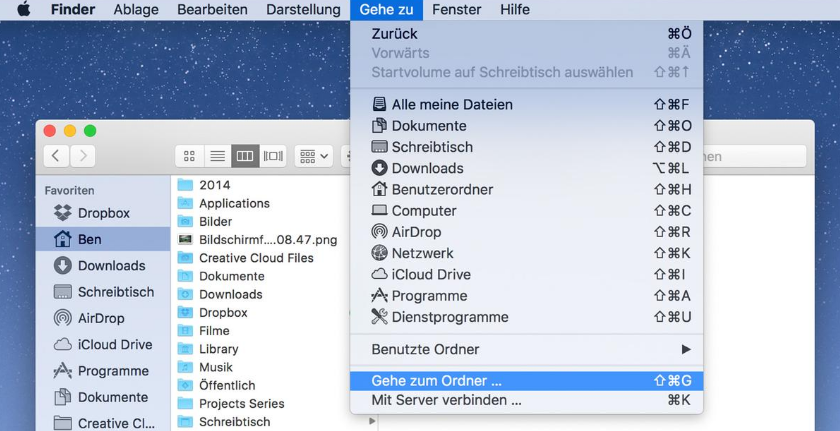Select Computer menu entry
Image resolution: width=840 pixels, height=431 pixels.
[527, 211]
